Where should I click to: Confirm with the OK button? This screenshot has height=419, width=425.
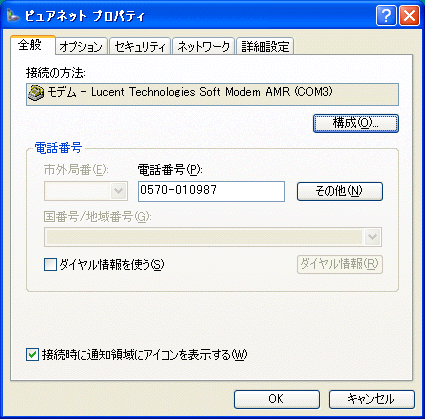[x=277, y=399]
